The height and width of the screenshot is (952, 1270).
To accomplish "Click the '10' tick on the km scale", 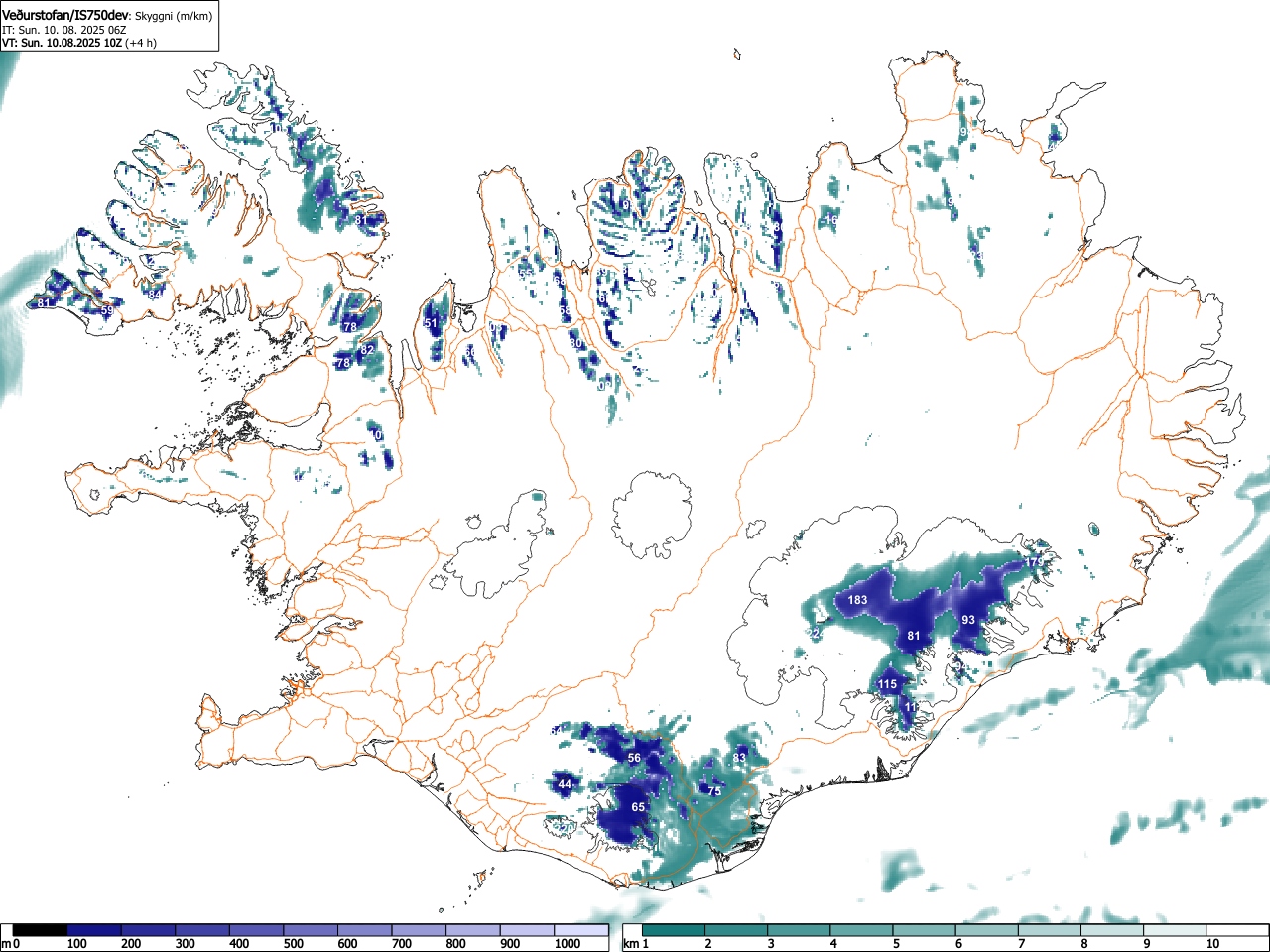I will tap(1212, 944).
